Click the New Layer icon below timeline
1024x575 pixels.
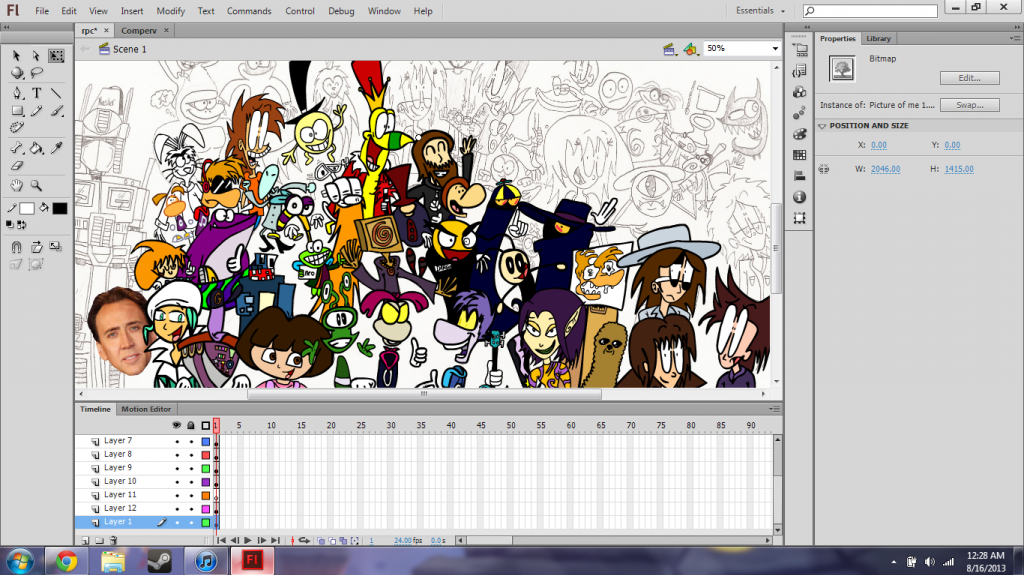click(x=86, y=540)
